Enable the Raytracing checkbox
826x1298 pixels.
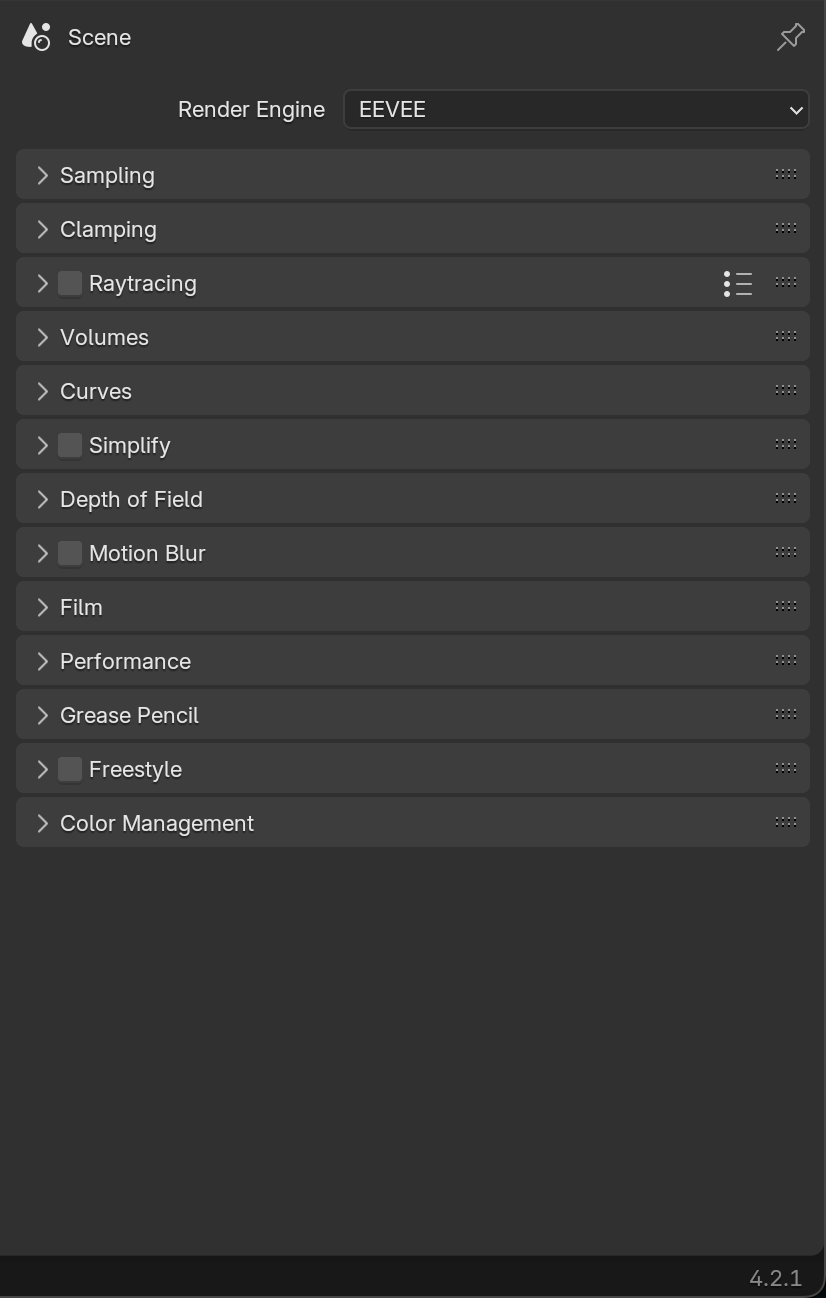(70, 283)
